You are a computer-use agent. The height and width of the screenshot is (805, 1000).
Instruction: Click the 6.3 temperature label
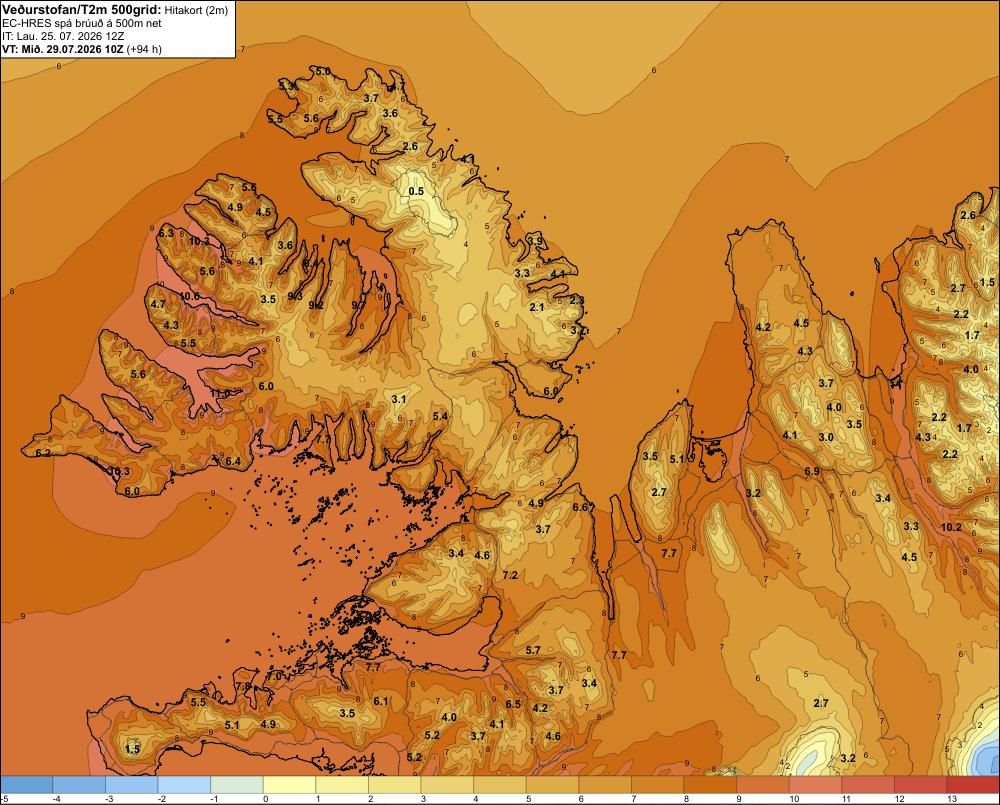(x=166, y=233)
